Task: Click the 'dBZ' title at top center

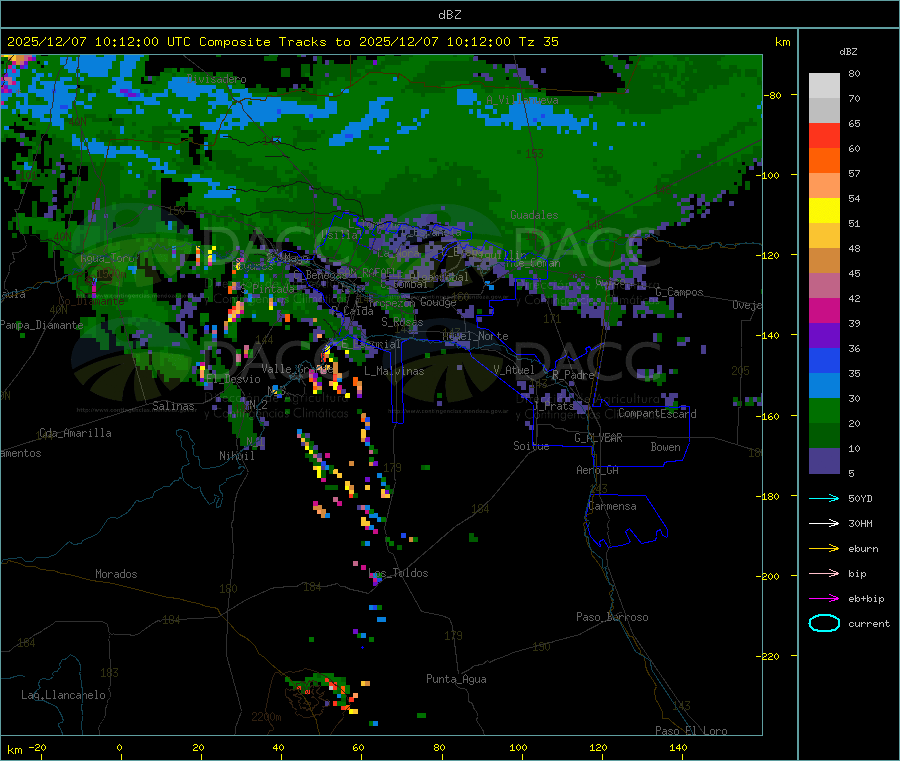Action: point(449,15)
